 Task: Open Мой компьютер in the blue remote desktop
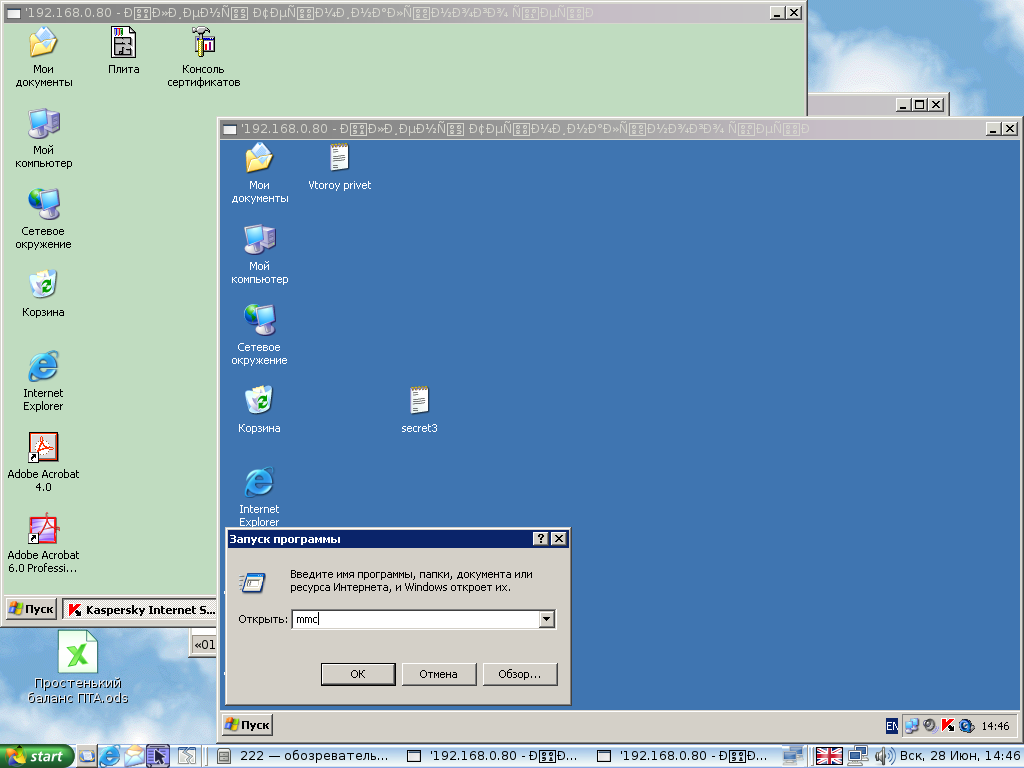tap(259, 240)
